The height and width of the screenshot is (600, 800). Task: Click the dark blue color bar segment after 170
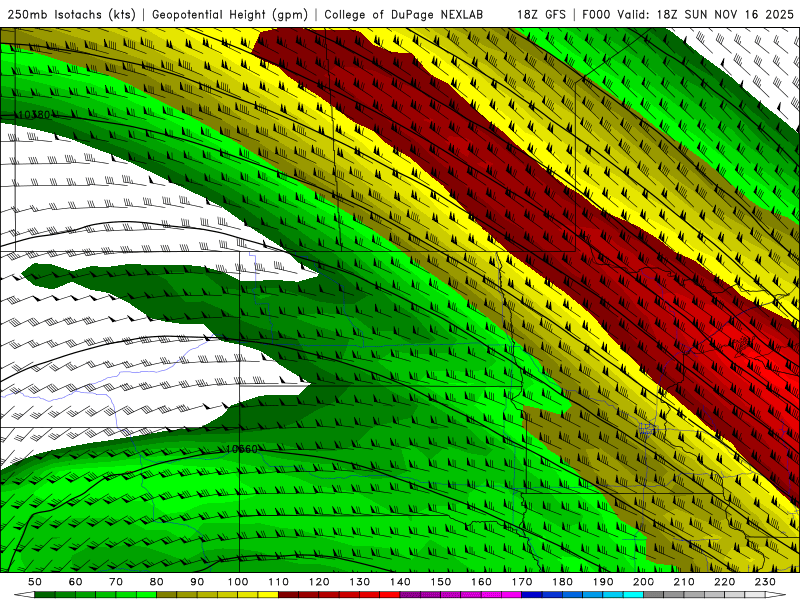(x=532, y=595)
